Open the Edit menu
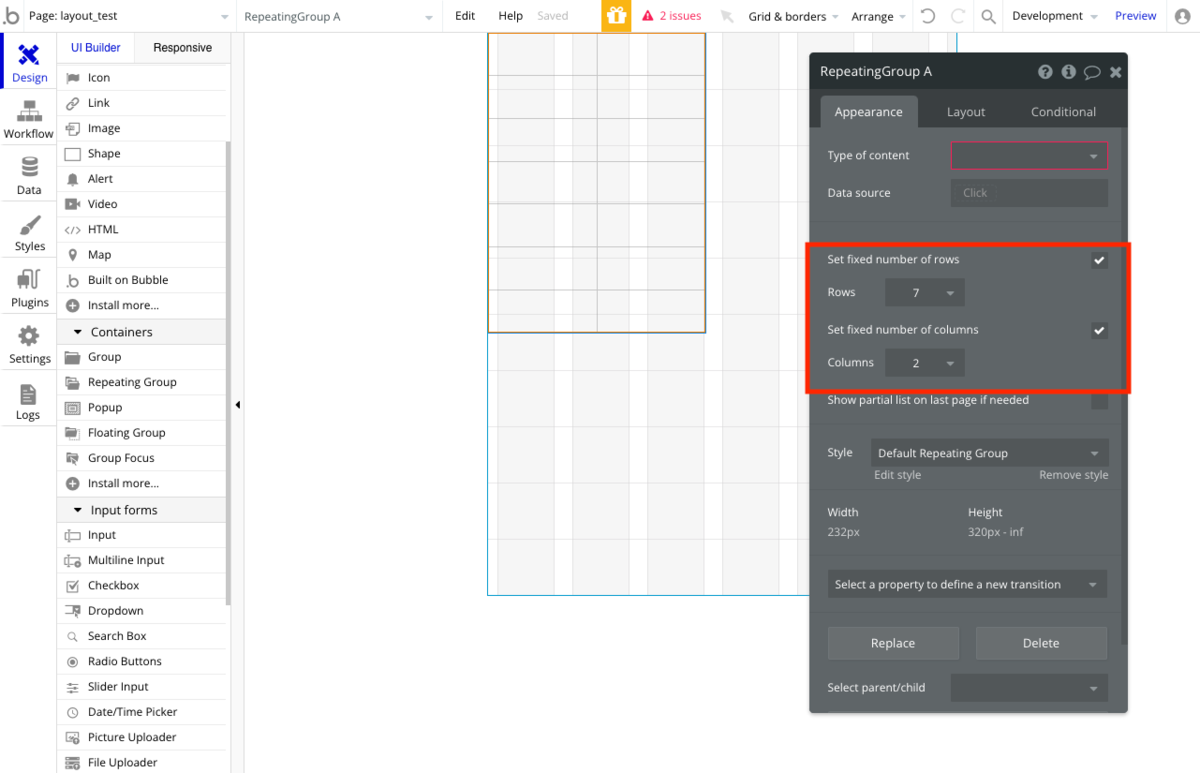The image size is (1200, 773). click(x=465, y=16)
